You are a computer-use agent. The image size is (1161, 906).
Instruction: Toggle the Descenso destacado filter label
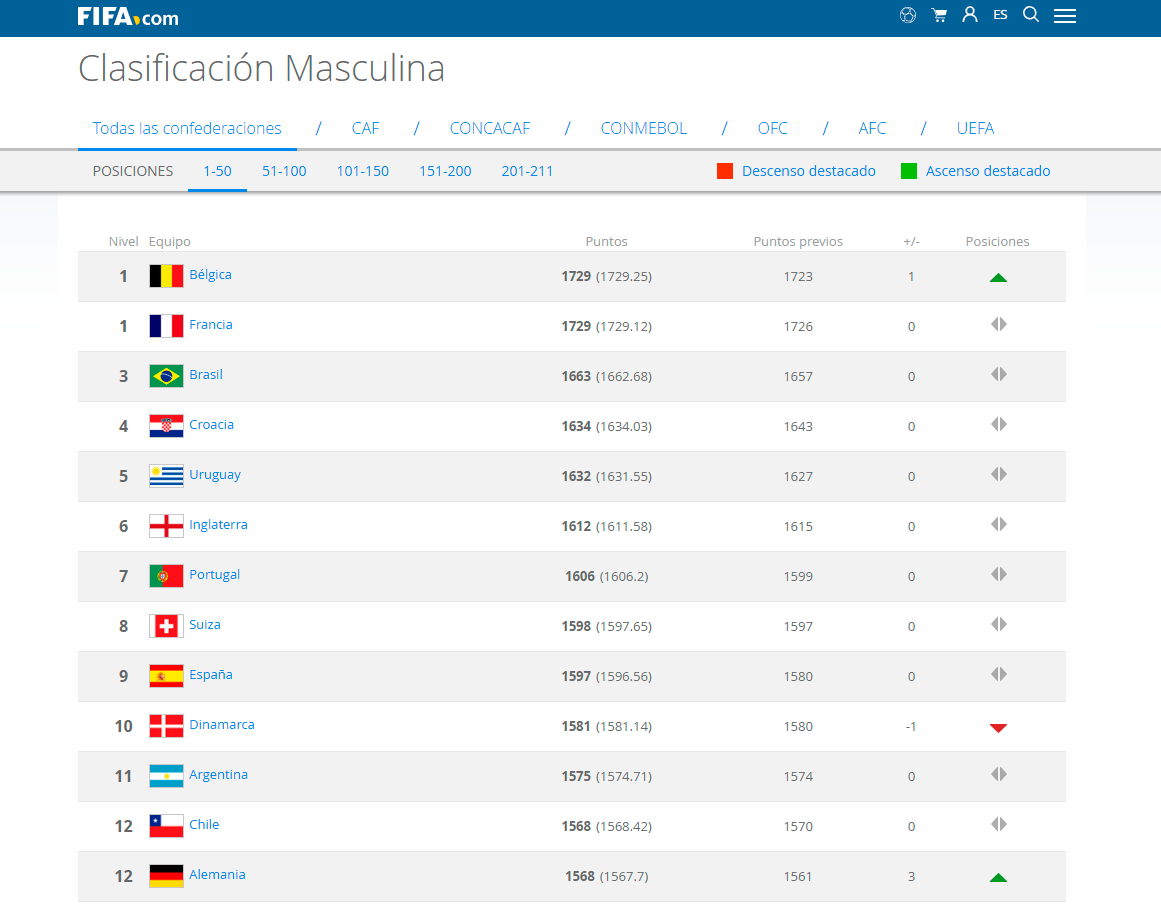pyautogui.click(x=809, y=171)
